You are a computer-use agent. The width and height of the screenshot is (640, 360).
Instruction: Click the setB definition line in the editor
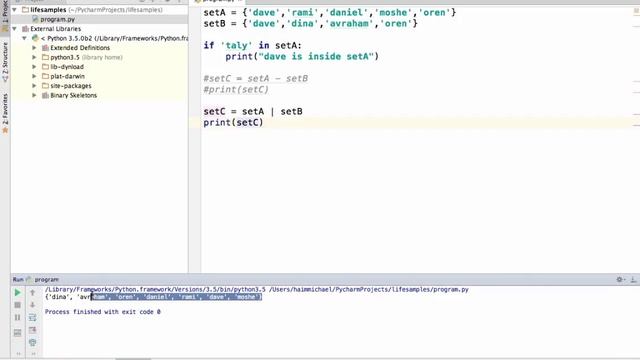coord(311,24)
